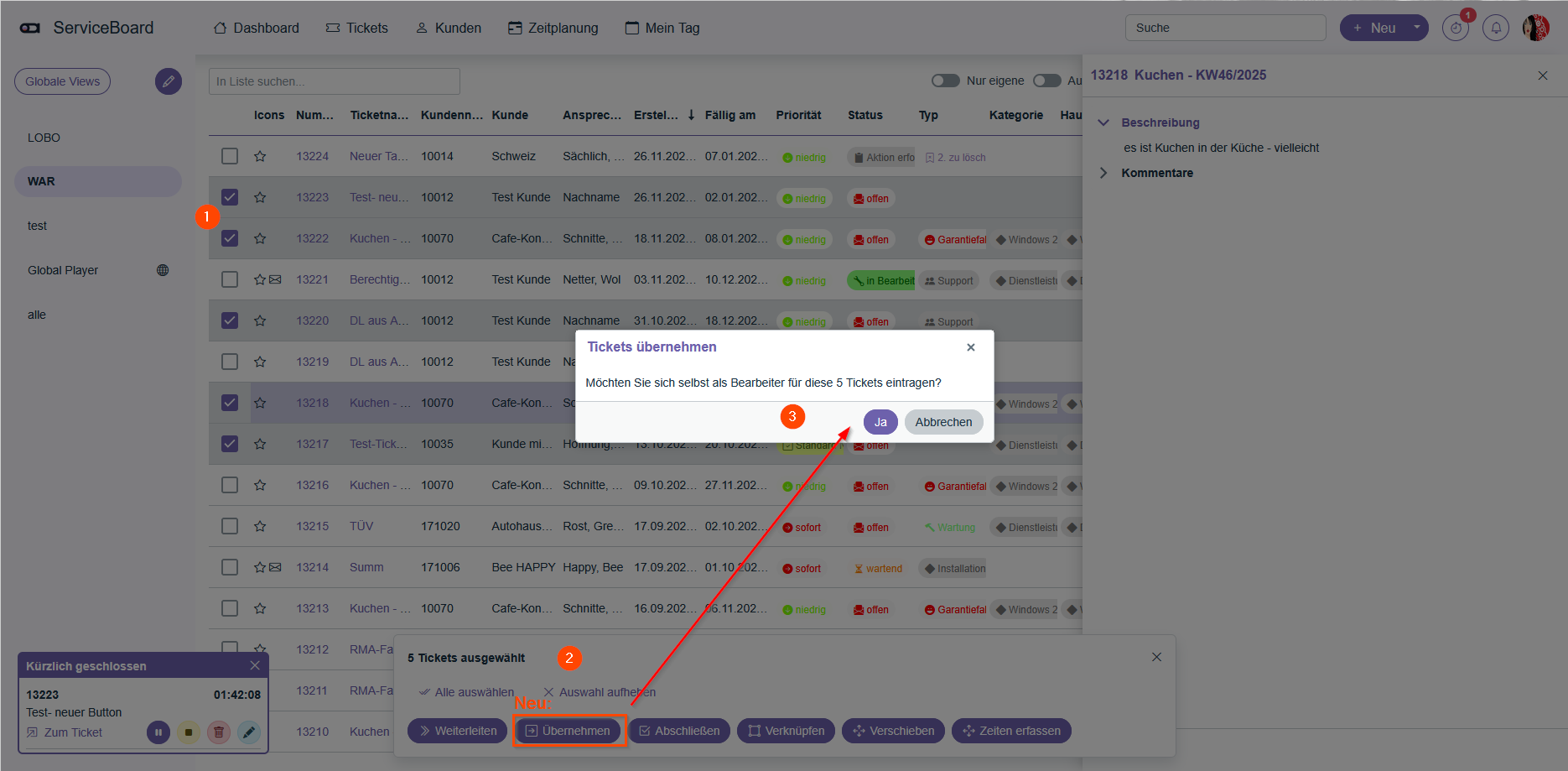Open the timer icon in top bar
Viewport: 1568px width, 771px height.
point(1456,28)
